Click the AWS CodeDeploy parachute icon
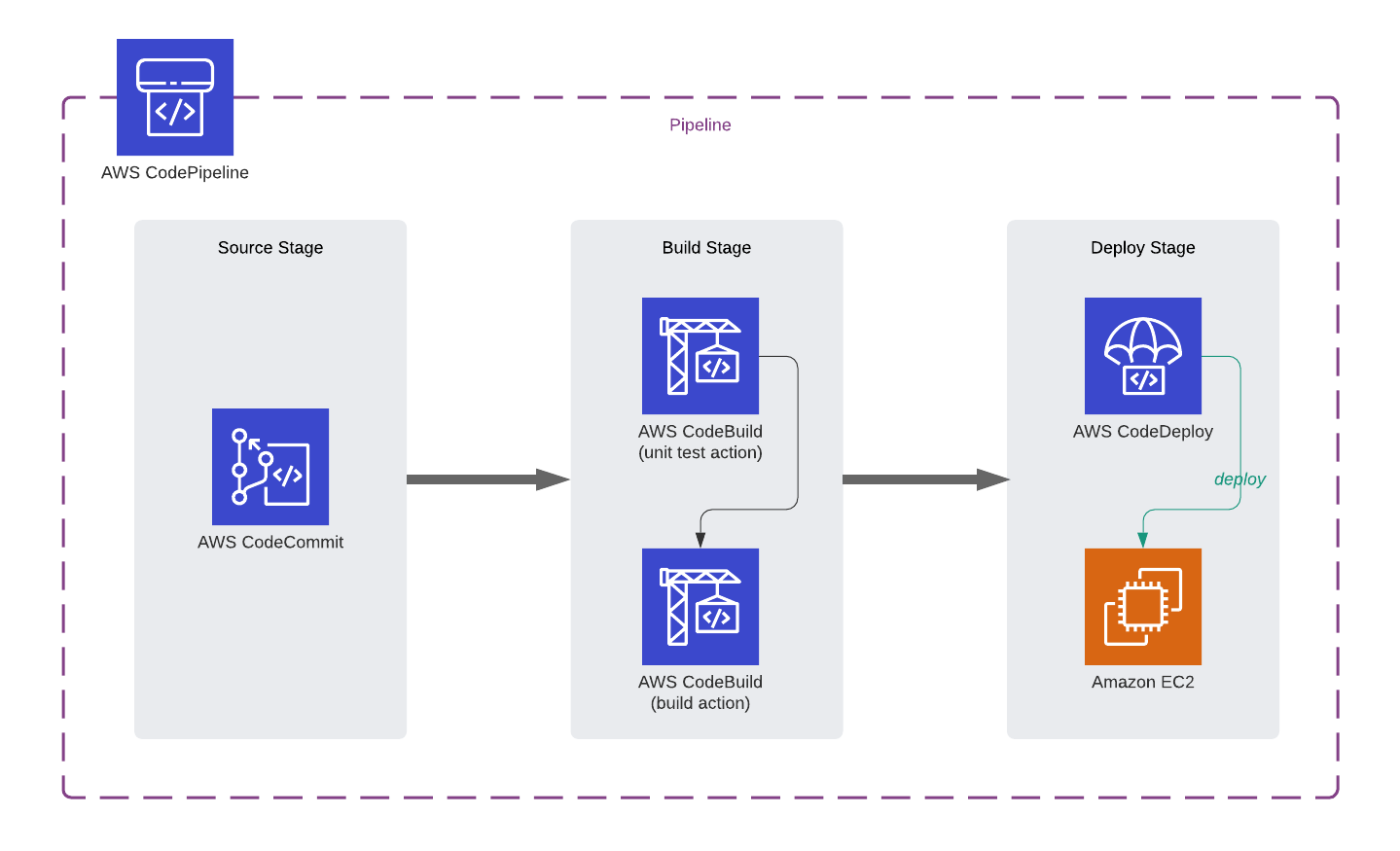The height and width of the screenshot is (851, 1400). pyautogui.click(x=1143, y=356)
